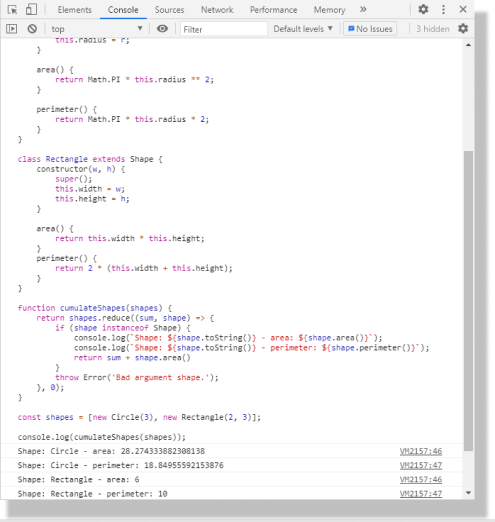The width and height of the screenshot is (495, 522).
Task: Toggle the device toolbar icon
Action: click(31, 10)
